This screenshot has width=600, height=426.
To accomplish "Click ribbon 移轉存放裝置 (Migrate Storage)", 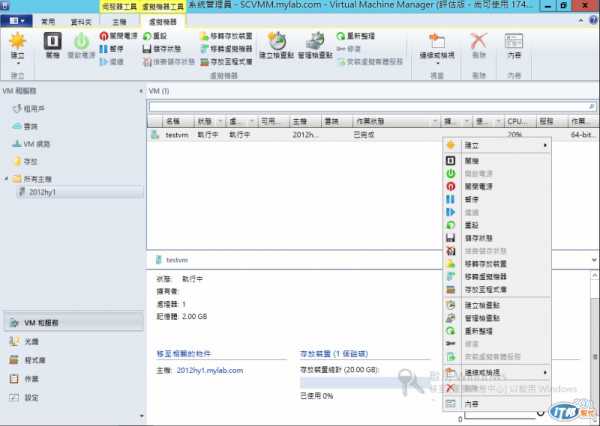I will click(226, 36).
